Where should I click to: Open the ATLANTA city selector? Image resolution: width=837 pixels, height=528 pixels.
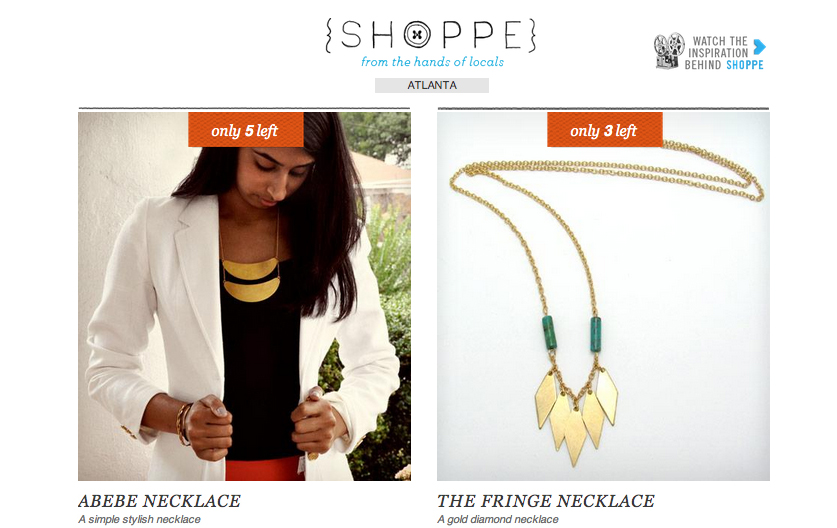[x=432, y=85]
